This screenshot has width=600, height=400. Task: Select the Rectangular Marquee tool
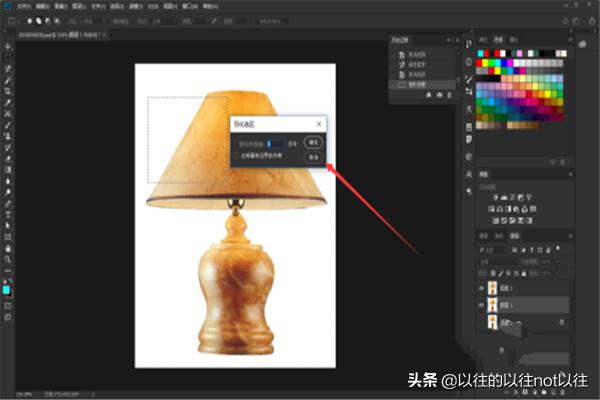point(8,58)
